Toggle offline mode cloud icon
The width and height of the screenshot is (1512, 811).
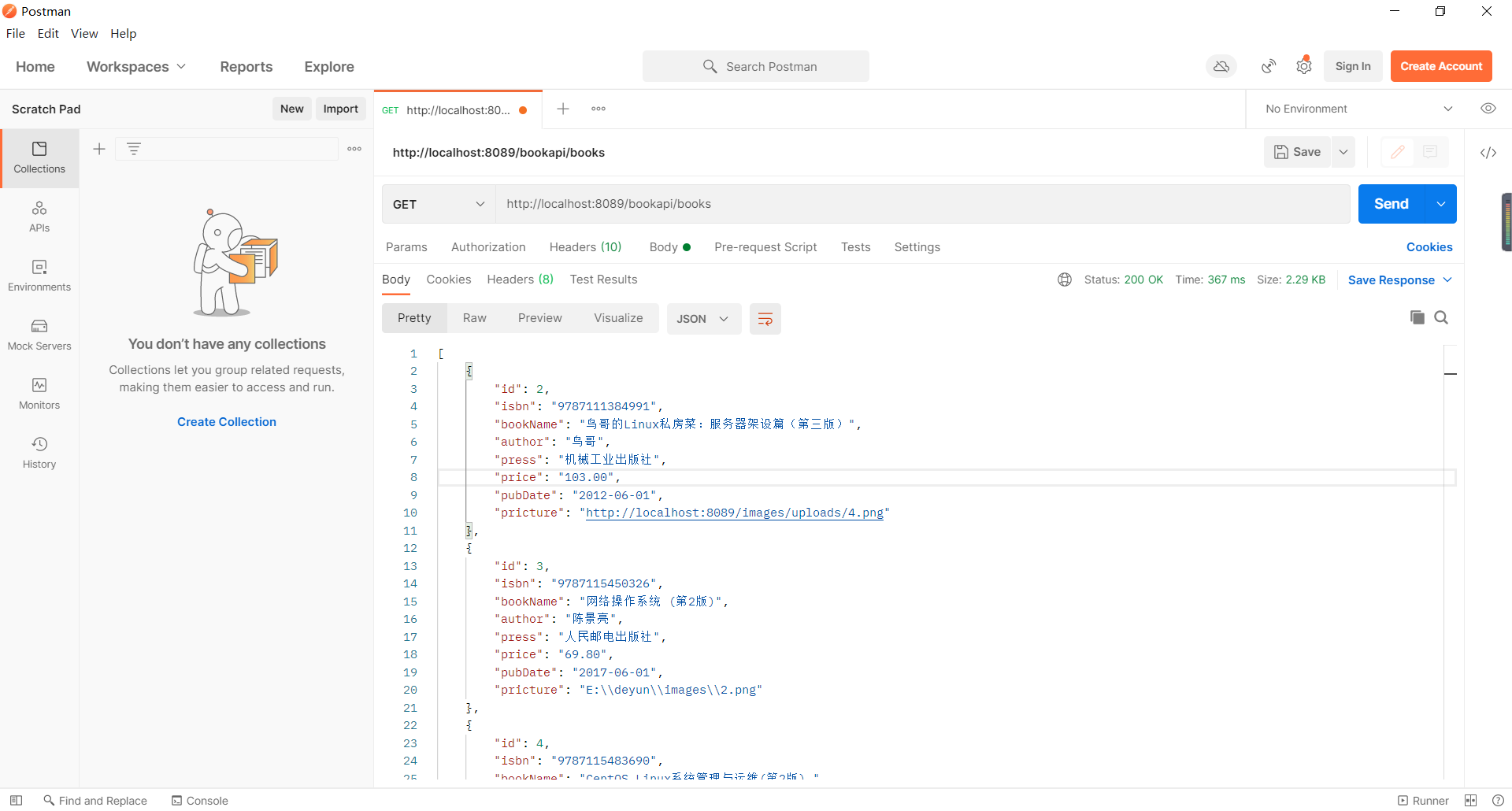coord(1221,66)
